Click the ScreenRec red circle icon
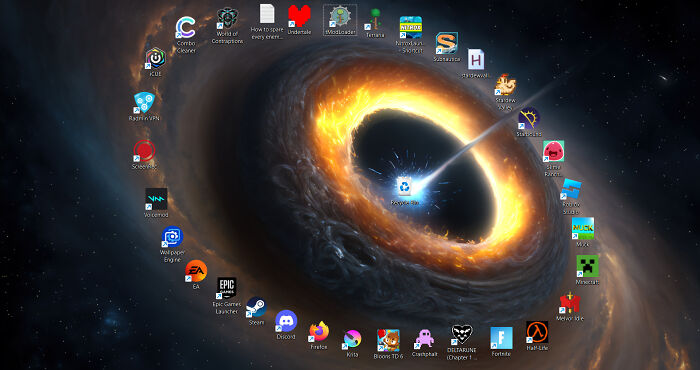700x370 pixels. pos(144,151)
